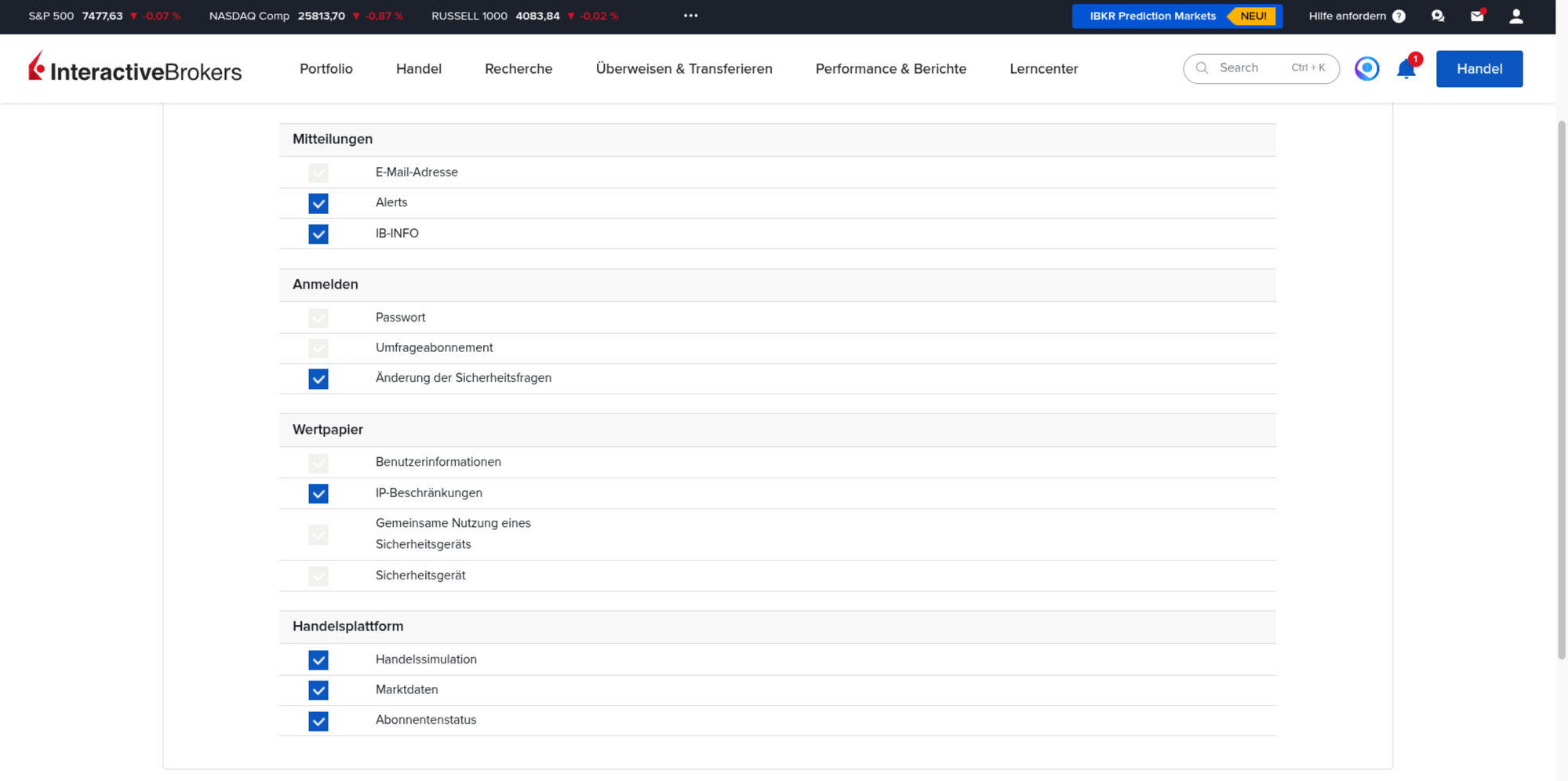Image resolution: width=1568 pixels, height=781 pixels.
Task: Open the Performance & Berichte menu
Action: coord(891,69)
